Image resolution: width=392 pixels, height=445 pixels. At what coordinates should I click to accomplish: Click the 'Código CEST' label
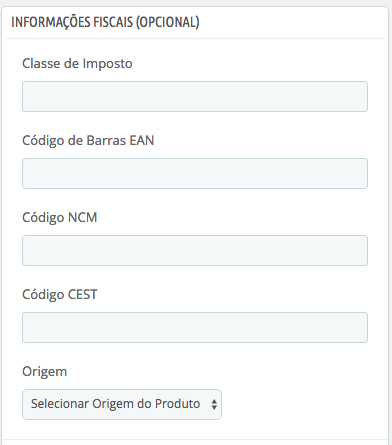[60, 294]
